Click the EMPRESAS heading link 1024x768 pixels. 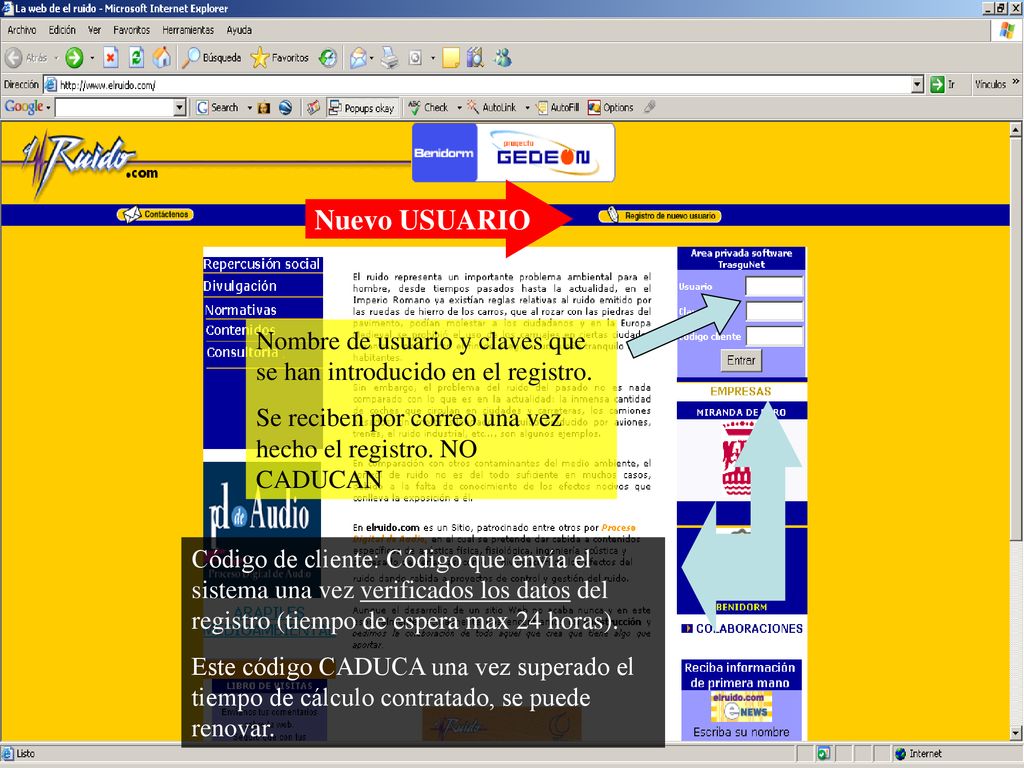point(741,391)
